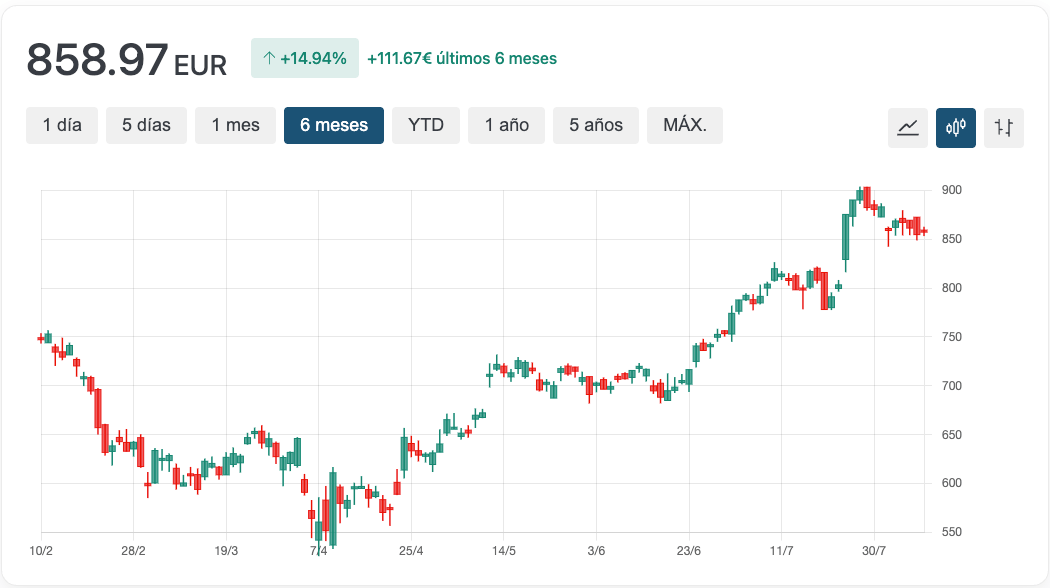1050x588 pixels.
Task: Click the 23/6 date label
Action: click(x=688, y=551)
